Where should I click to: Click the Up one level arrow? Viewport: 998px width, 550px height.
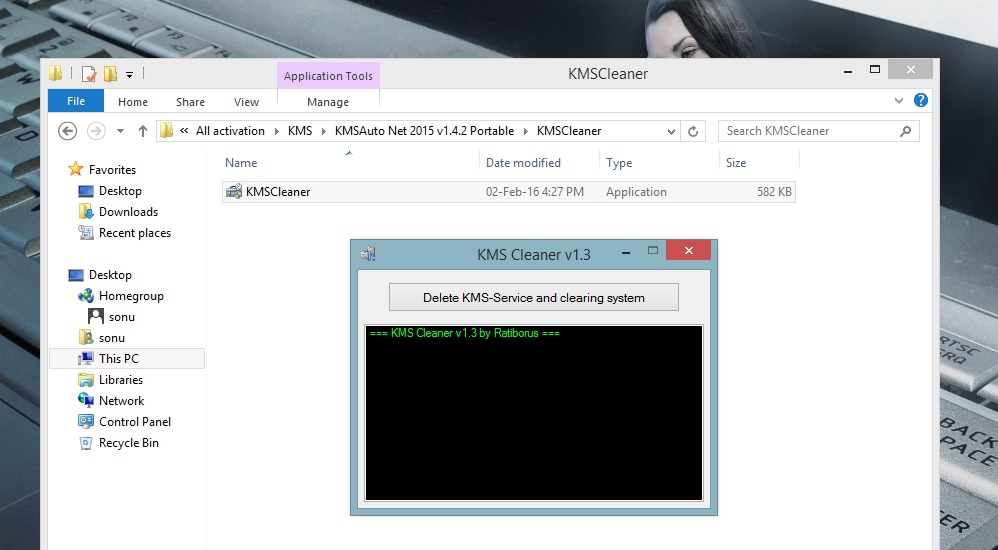(x=143, y=130)
